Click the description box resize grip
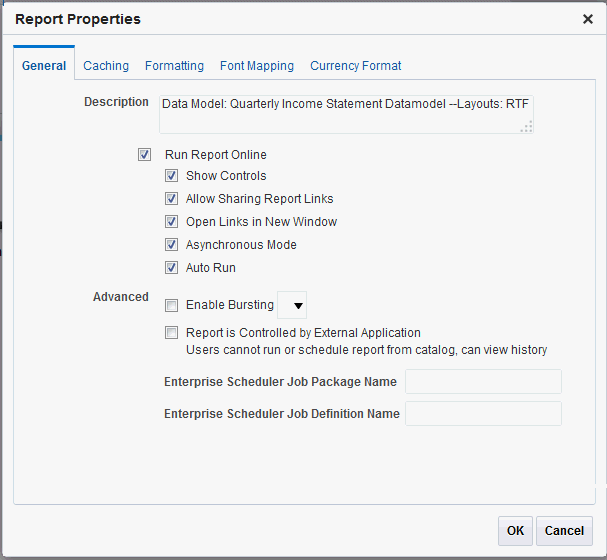 point(526,127)
